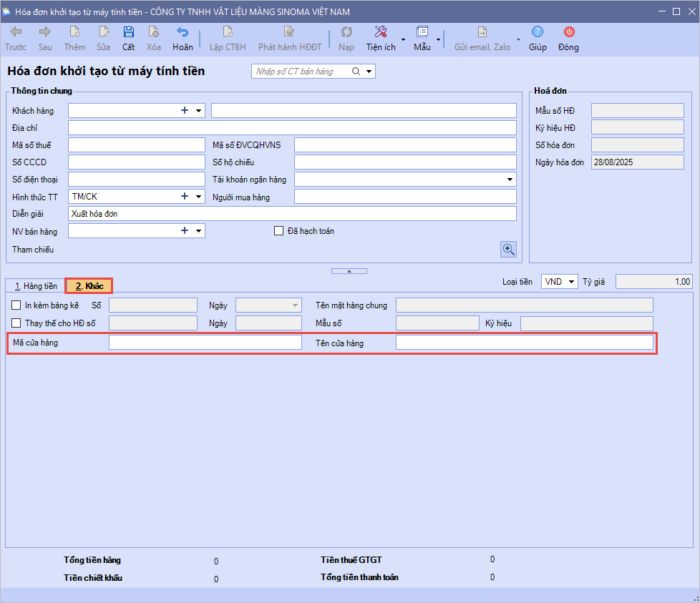Viewport: 700px width, 603px height.
Task: Click the Diễn giải text field
Action: tap(292, 214)
